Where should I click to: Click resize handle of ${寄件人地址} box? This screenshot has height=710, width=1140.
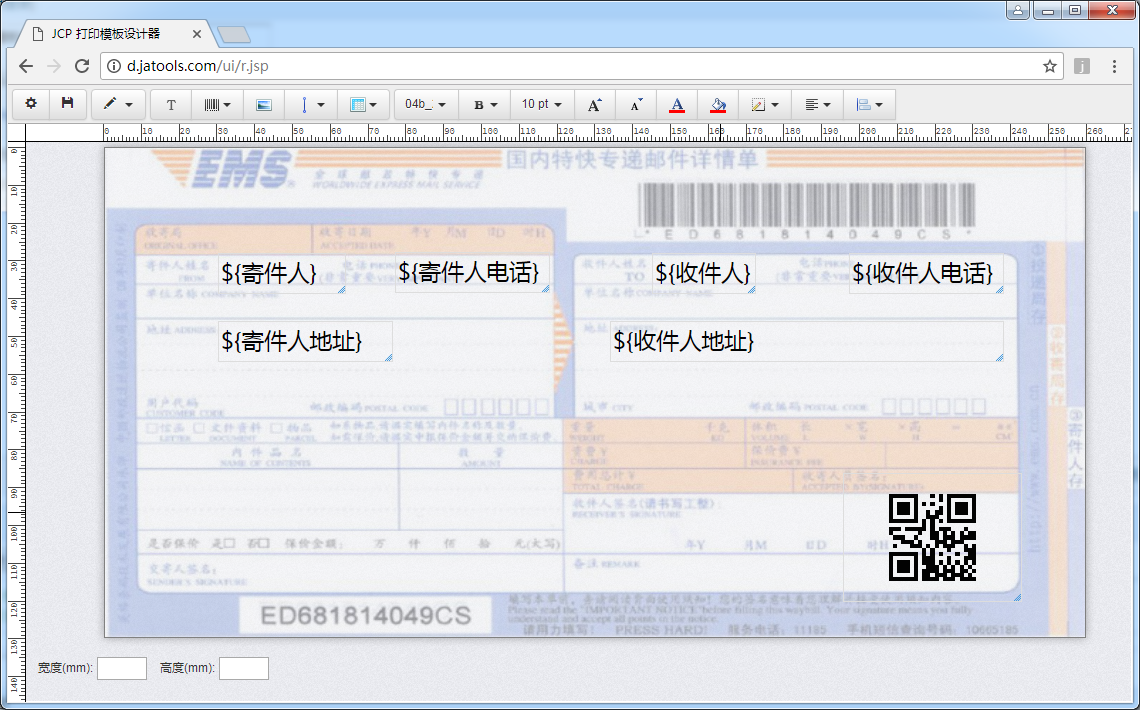389,358
